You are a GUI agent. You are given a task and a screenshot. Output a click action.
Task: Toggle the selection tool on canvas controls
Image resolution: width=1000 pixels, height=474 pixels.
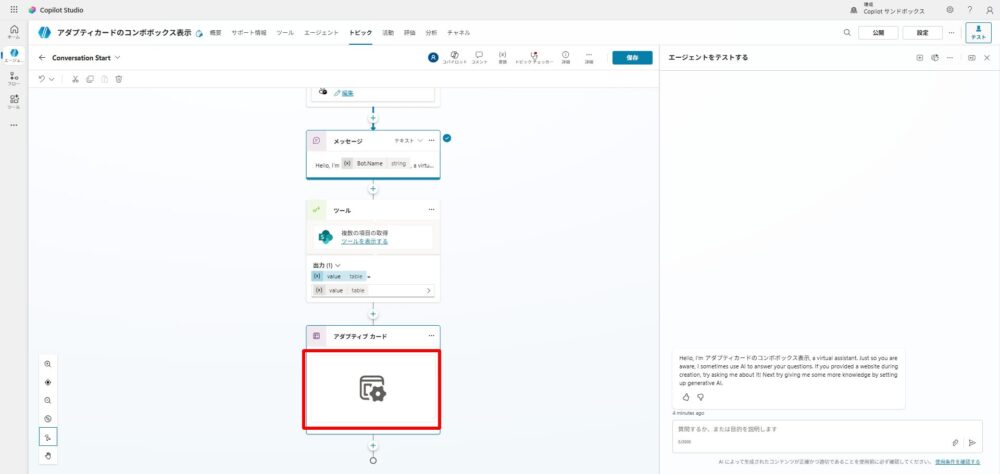(47, 437)
